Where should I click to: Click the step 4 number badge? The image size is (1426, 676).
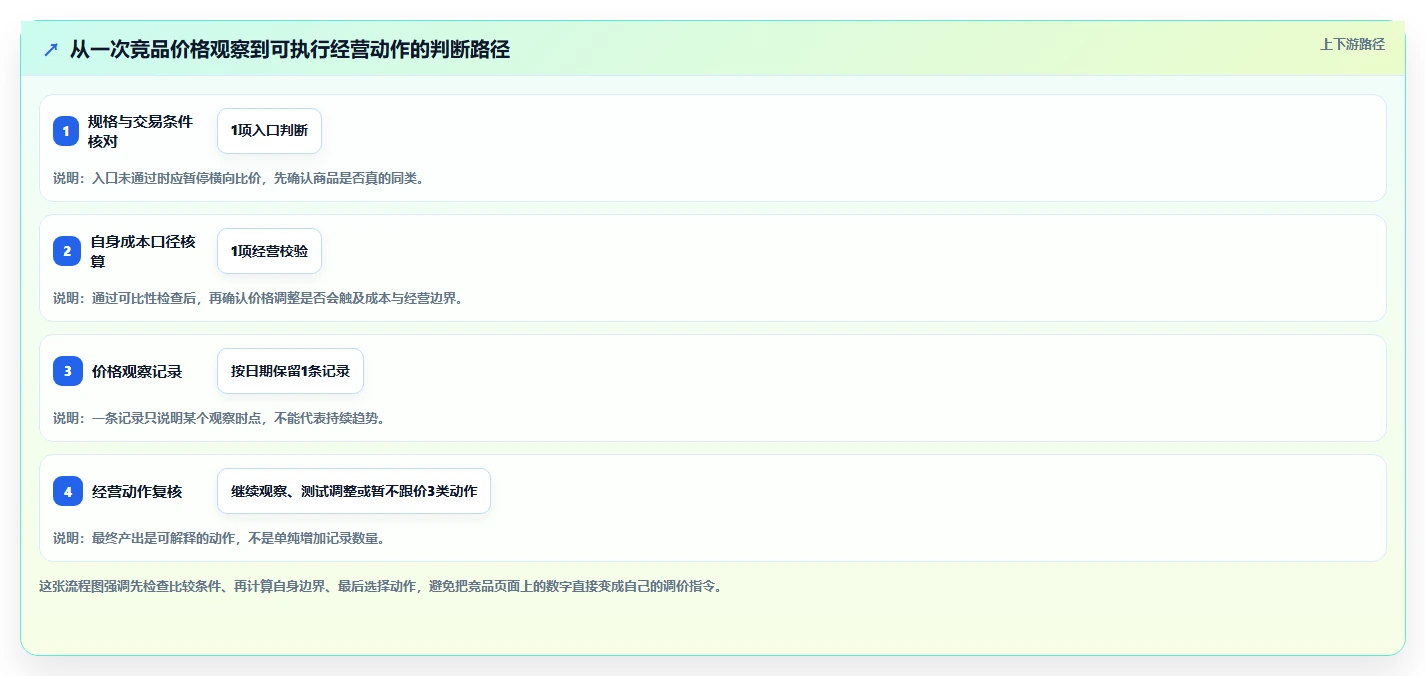point(67,491)
